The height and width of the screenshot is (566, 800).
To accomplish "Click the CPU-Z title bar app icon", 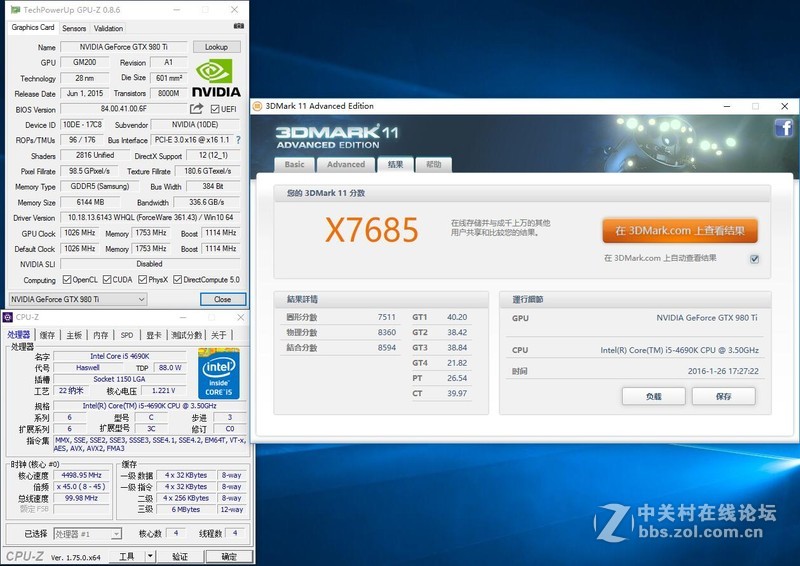I will coord(8,317).
